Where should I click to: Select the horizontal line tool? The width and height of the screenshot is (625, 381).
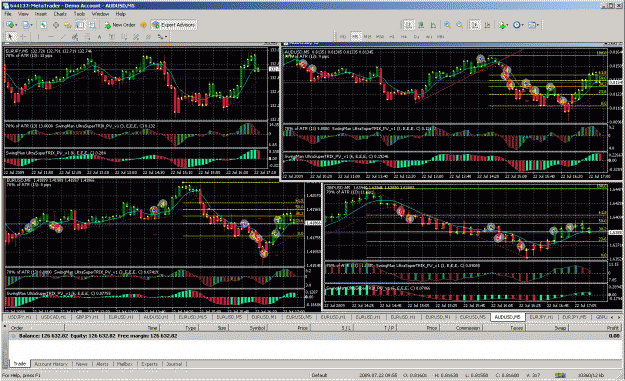pyautogui.click(x=51, y=37)
